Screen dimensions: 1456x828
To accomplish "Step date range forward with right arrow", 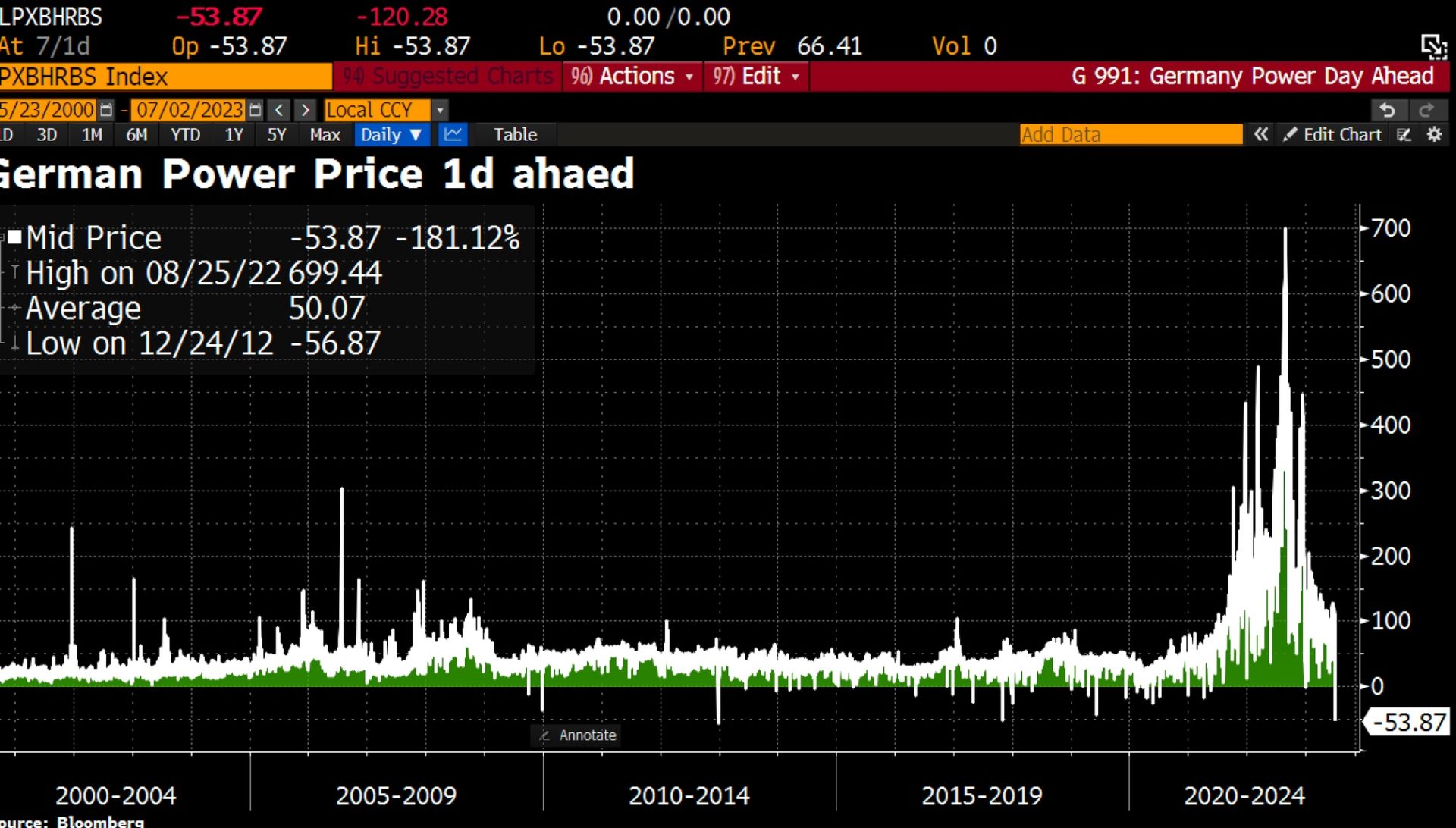I will [306, 110].
